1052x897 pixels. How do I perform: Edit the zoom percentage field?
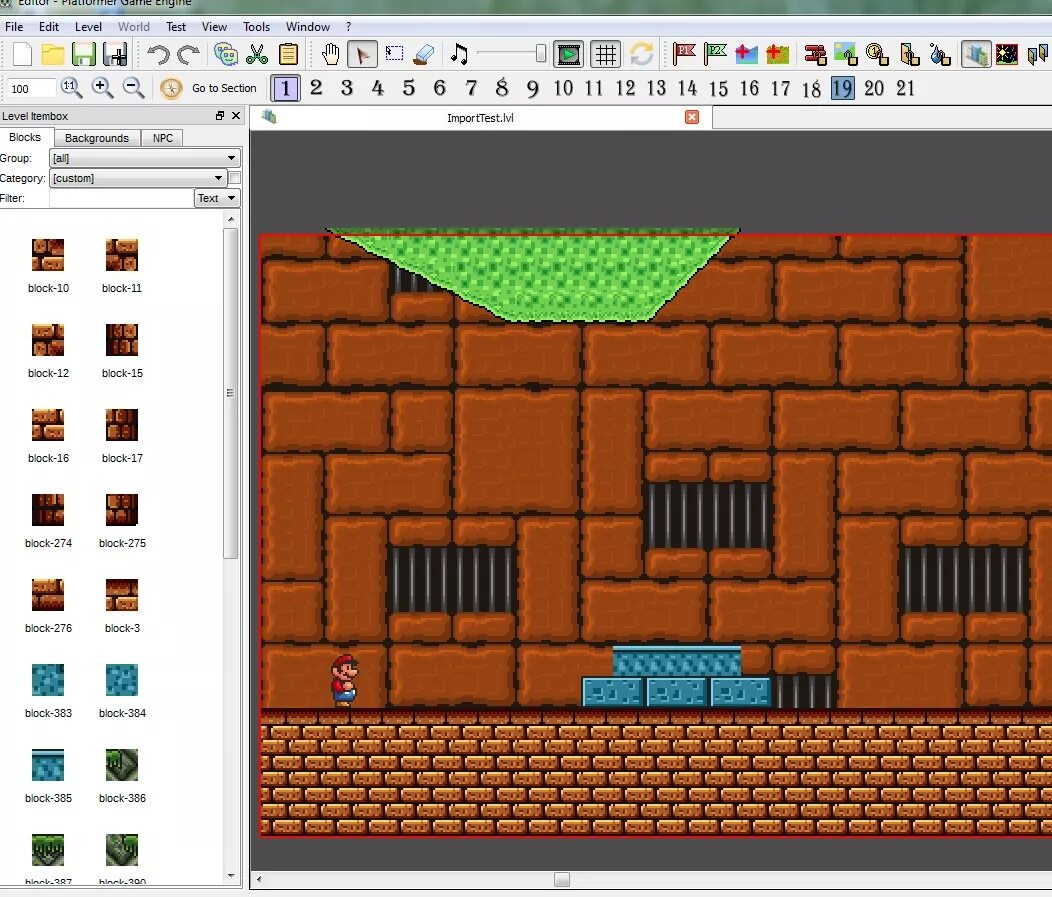point(31,89)
